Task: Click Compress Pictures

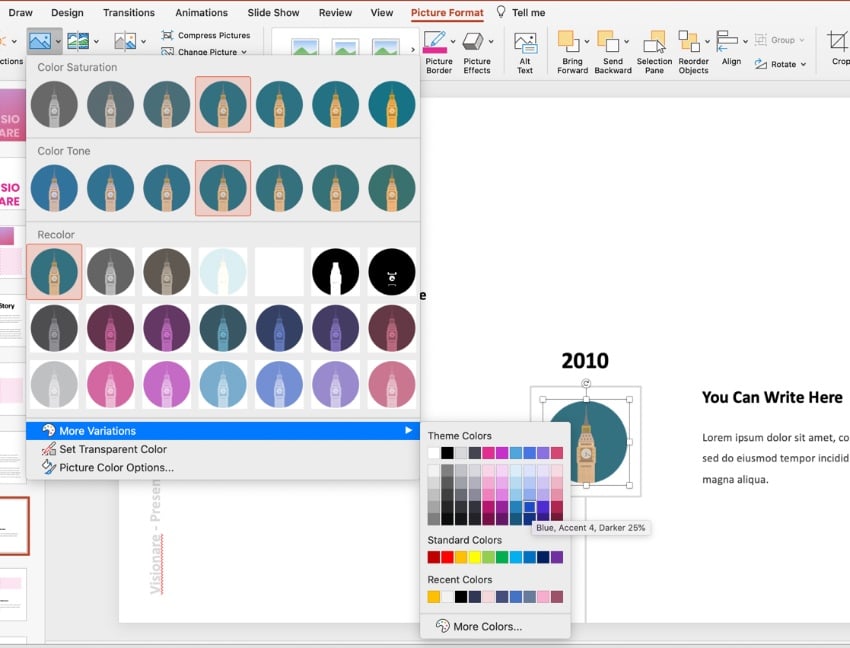Action: [206, 35]
